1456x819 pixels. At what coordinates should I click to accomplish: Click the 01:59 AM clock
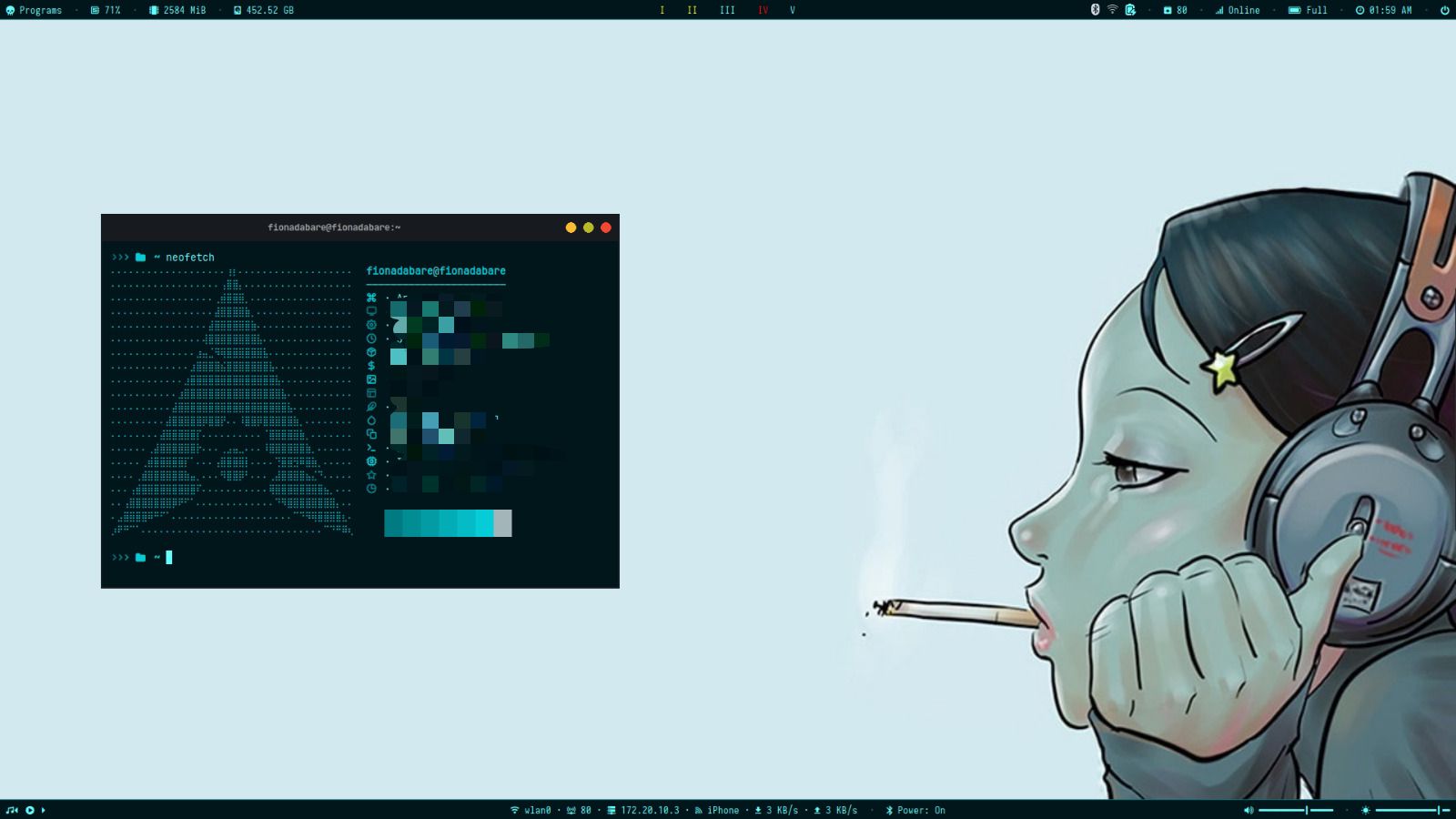click(x=1383, y=10)
